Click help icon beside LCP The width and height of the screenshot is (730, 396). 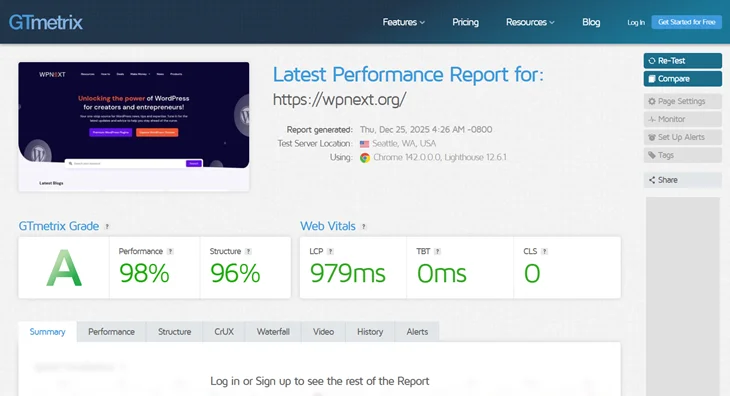[x=331, y=251]
